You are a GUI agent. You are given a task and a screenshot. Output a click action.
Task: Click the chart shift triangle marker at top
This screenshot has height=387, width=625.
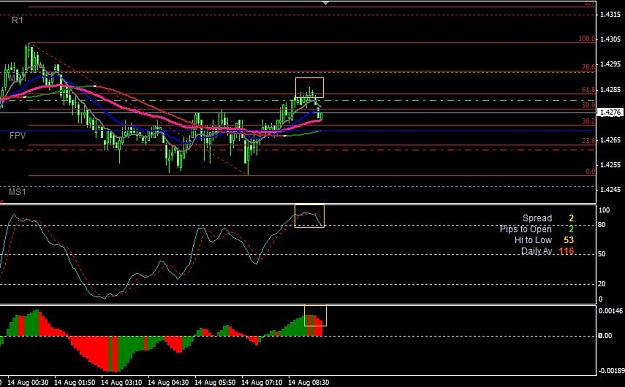(326, 3)
